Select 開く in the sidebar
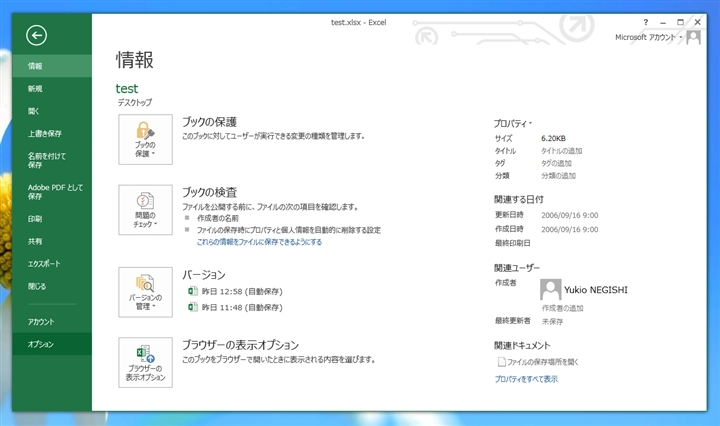 (x=52, y=111)
